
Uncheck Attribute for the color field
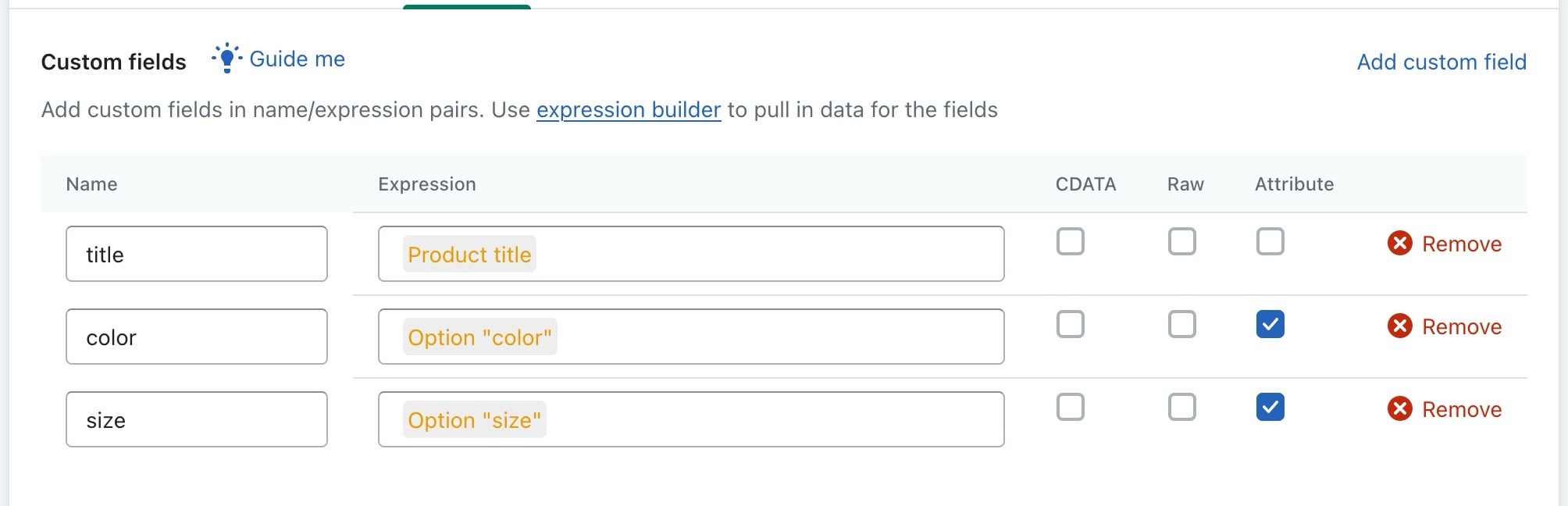1270,324
